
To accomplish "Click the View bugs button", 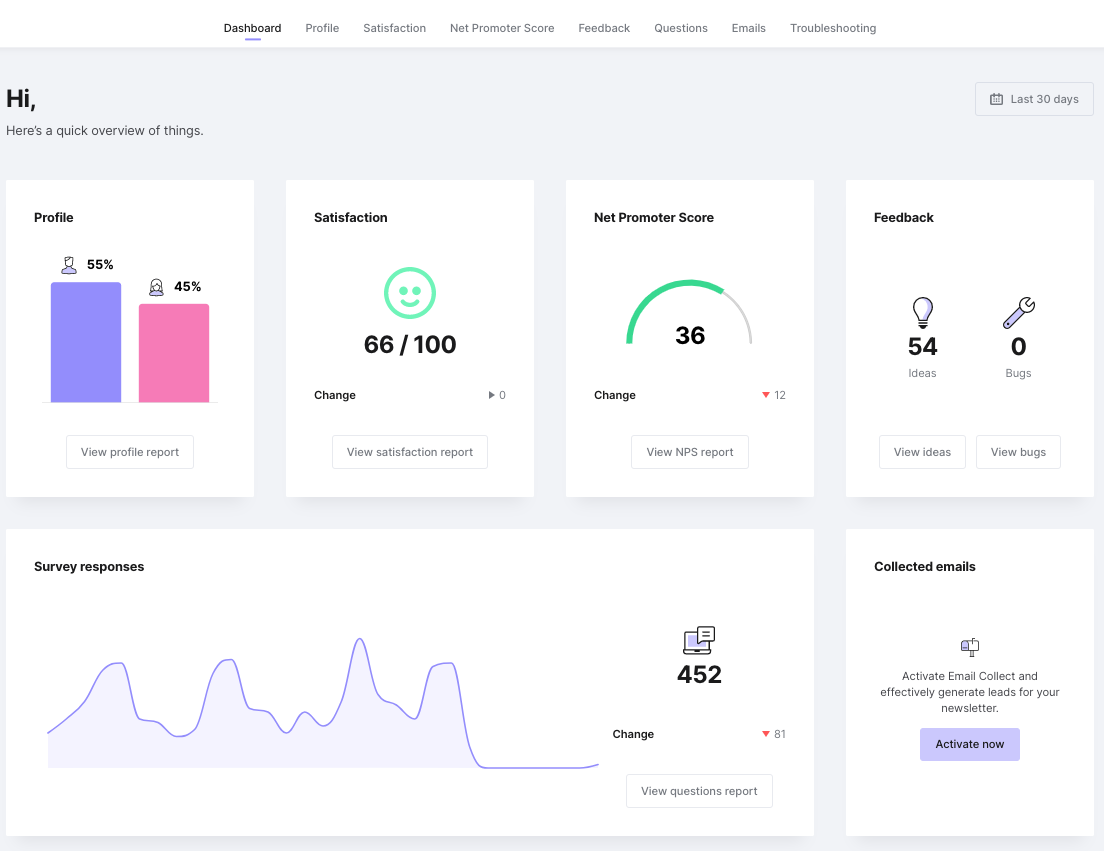I will click(x=1018, y=452).
